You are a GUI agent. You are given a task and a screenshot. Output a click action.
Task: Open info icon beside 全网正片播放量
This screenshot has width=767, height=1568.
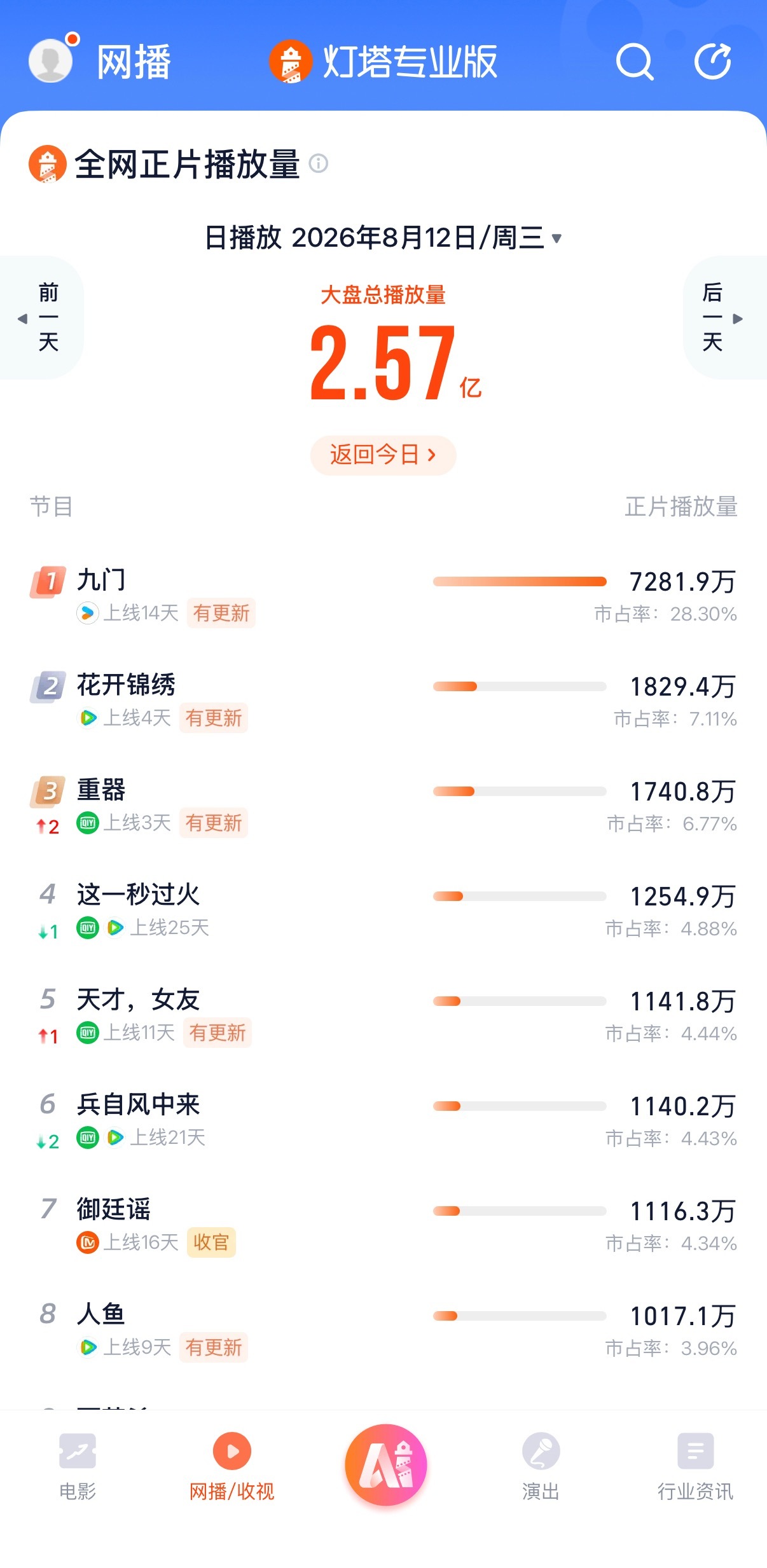pos(318,164)
